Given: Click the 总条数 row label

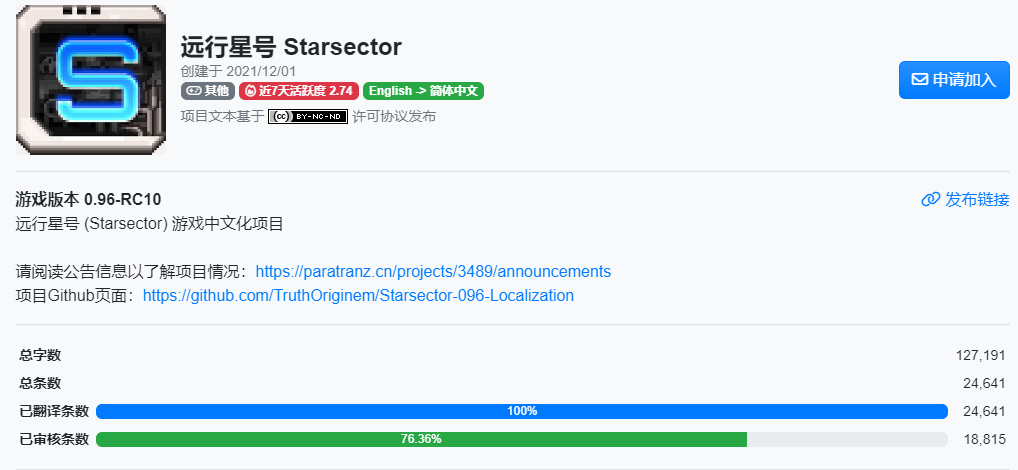Looking at the screenshot, I should (x=41, y=383).
